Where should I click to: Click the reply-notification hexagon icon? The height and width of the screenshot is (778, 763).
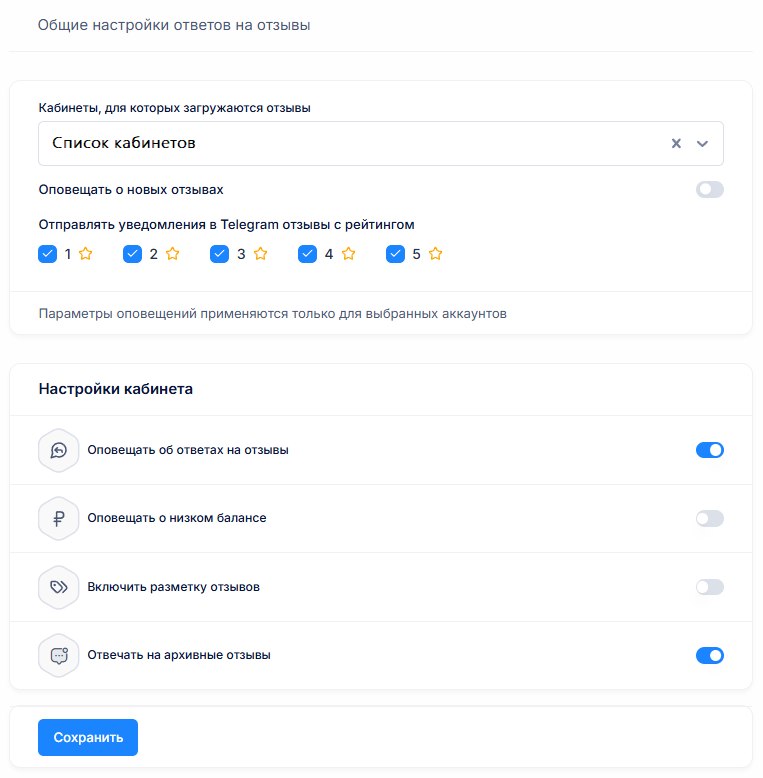click(58, 450)
